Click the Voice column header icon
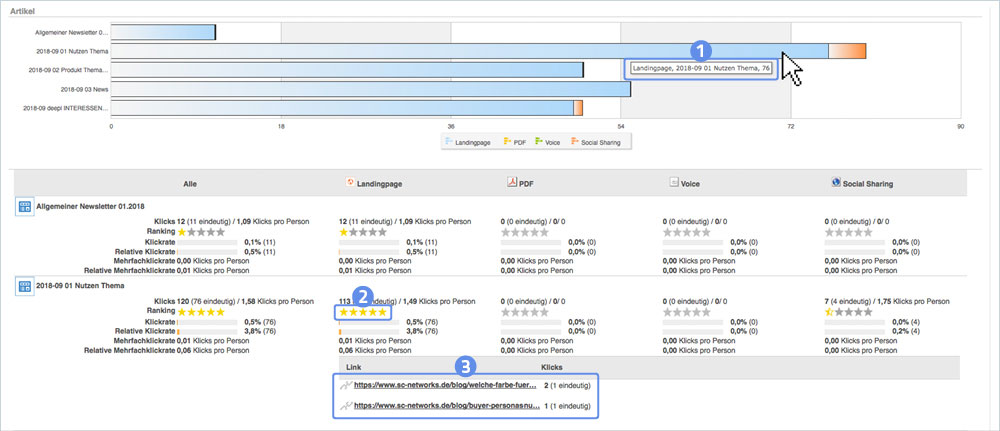1000x431 pixels. click(673, 184)
